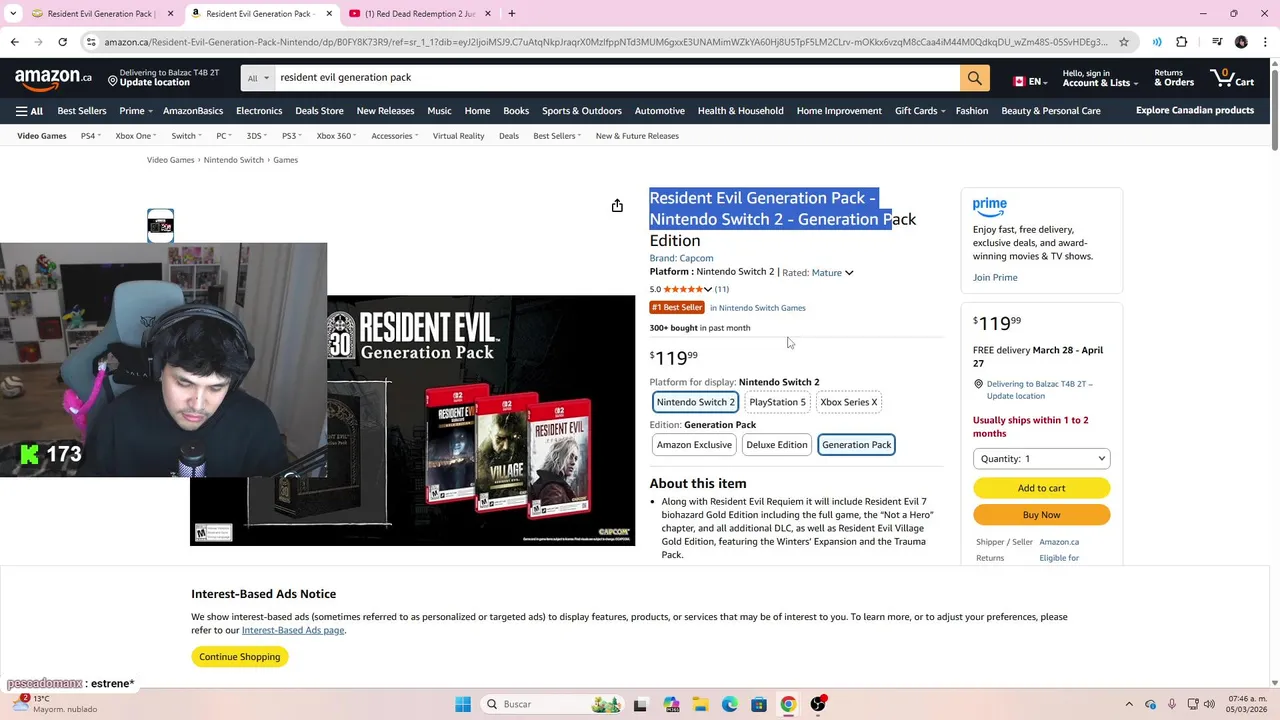This screenshot has height=720, width=1280.
Task: Open the tab search chevron in Chrome
Action: click(13, 14)
